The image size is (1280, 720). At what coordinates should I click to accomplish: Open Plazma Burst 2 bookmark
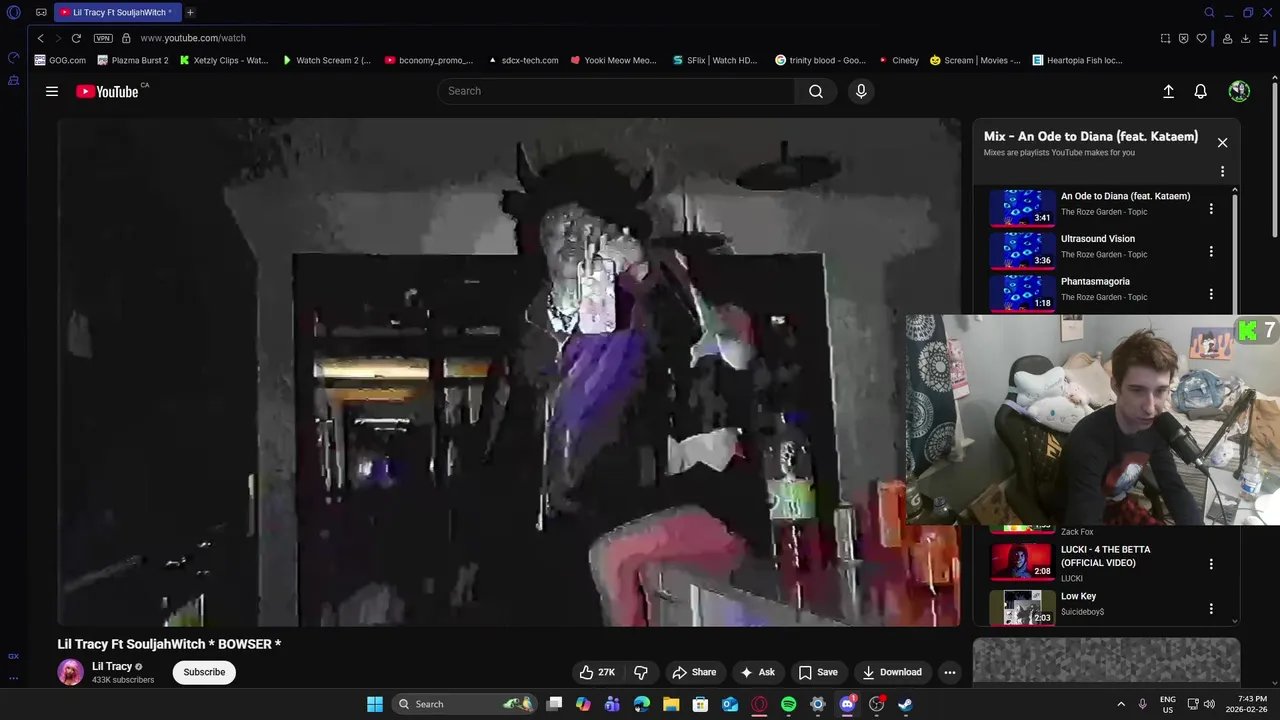coord(132,60)
